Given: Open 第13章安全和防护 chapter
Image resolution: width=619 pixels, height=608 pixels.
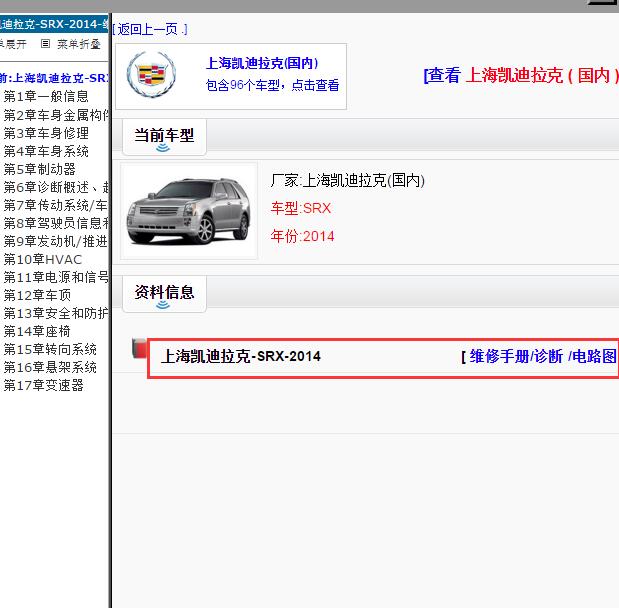Looking at the screenshot, I should (x=56, y=313).
